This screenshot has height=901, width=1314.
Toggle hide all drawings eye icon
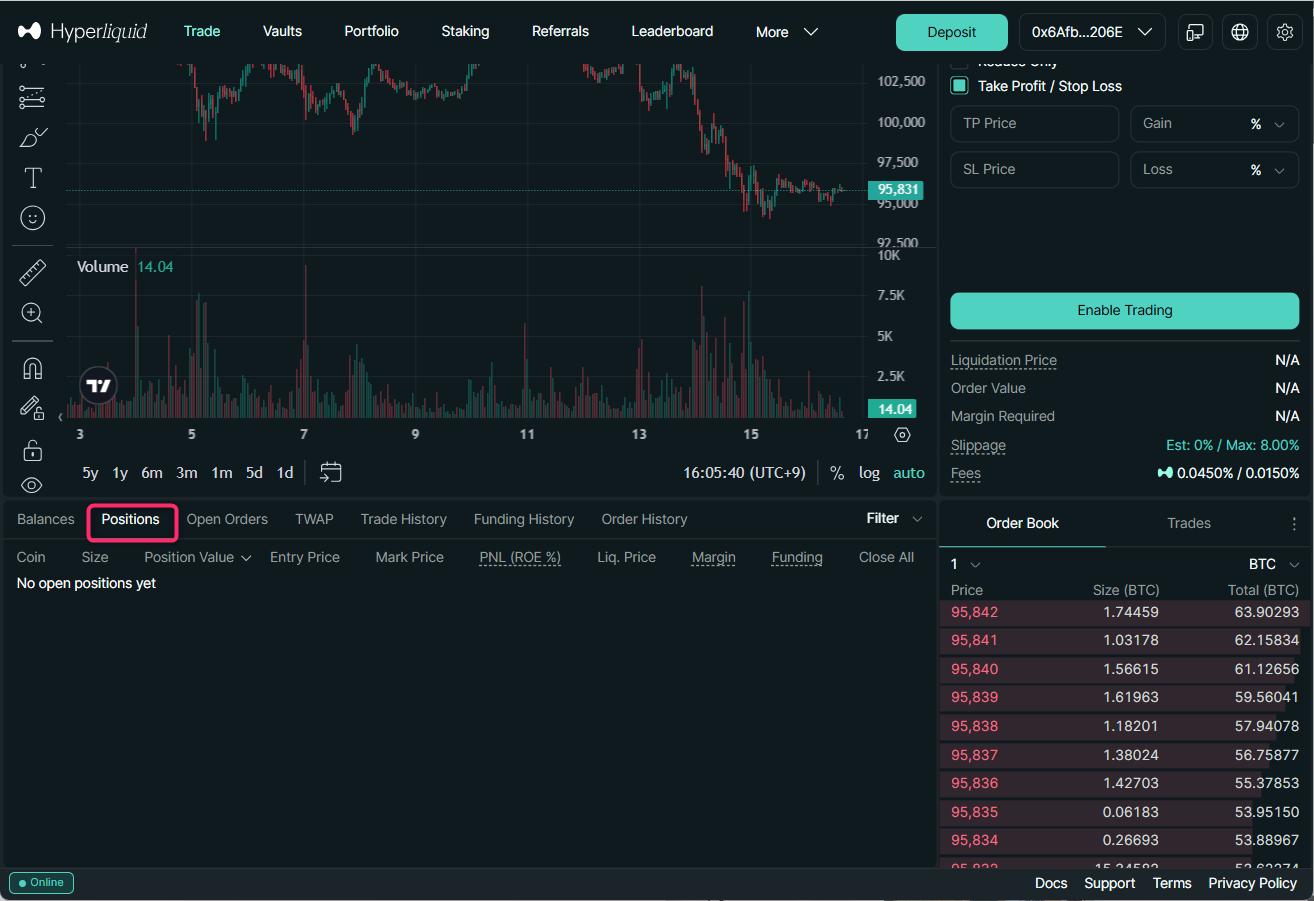pos(32,485)
